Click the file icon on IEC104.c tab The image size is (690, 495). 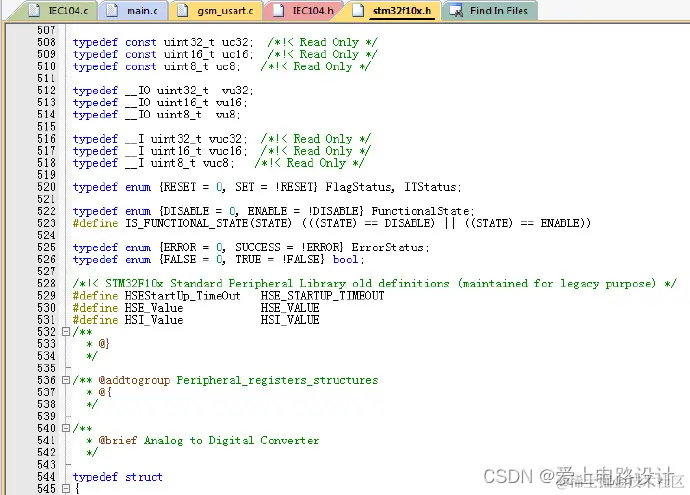(34, 11)
